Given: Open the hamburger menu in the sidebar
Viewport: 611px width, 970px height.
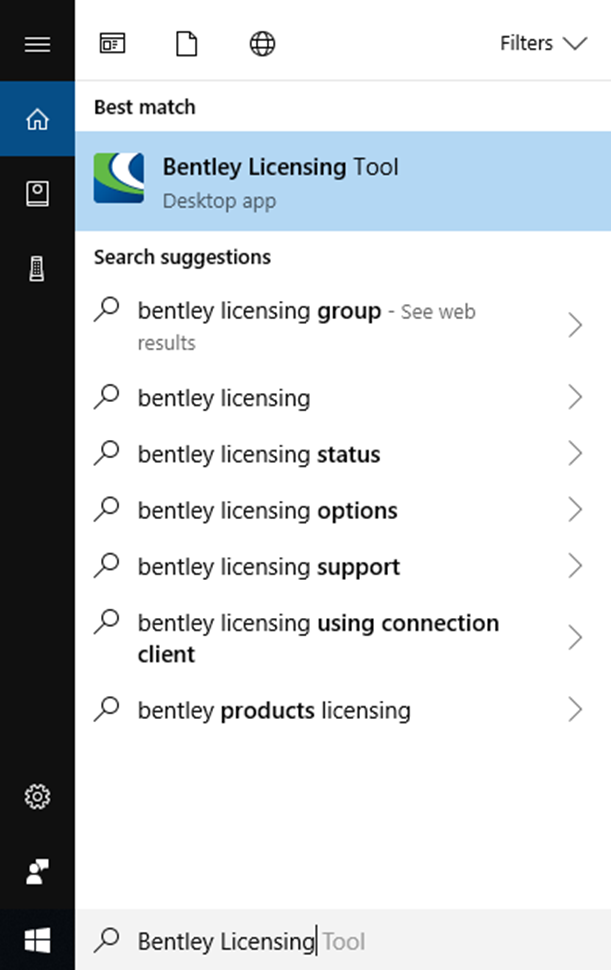Looking at the screenshot, I should point(37,44).
